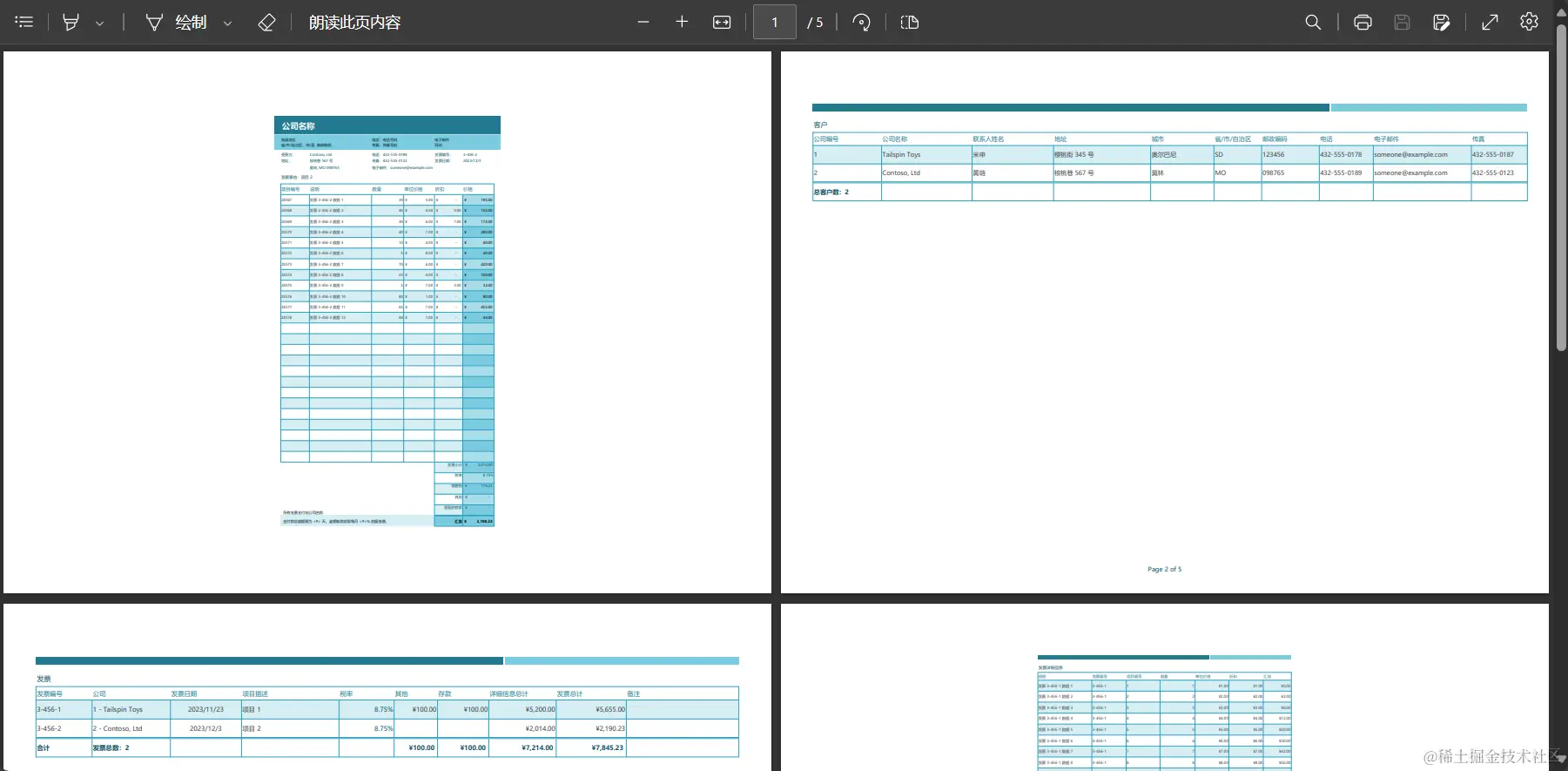Click the 客户 heading on page two
This screenshot has width=1568, height=771.
(820, 125)
